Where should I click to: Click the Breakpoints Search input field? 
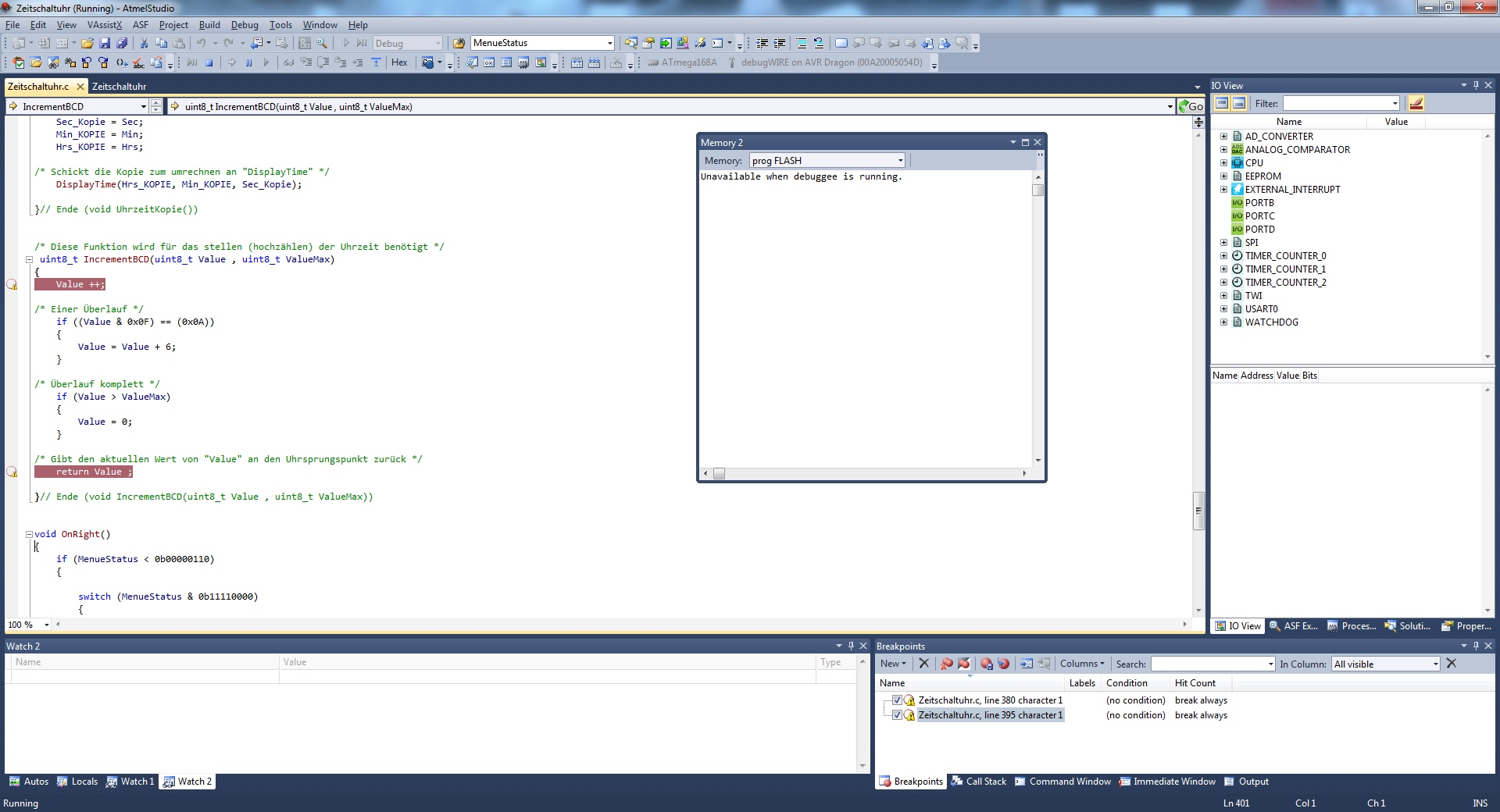[1213, 664]
